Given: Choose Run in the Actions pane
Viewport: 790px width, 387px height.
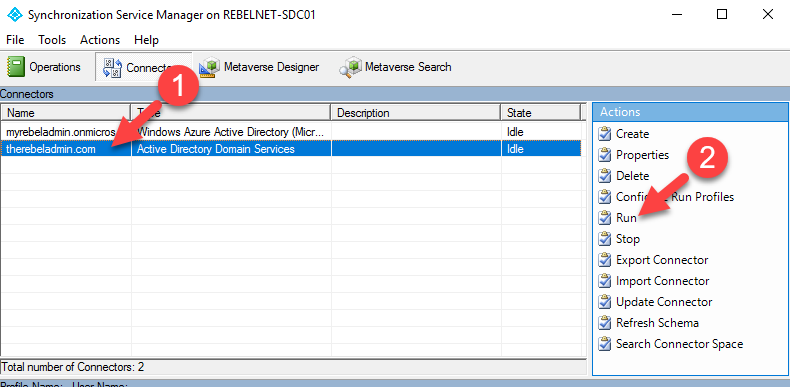Looking at the screenshot, I should (626, 218).
